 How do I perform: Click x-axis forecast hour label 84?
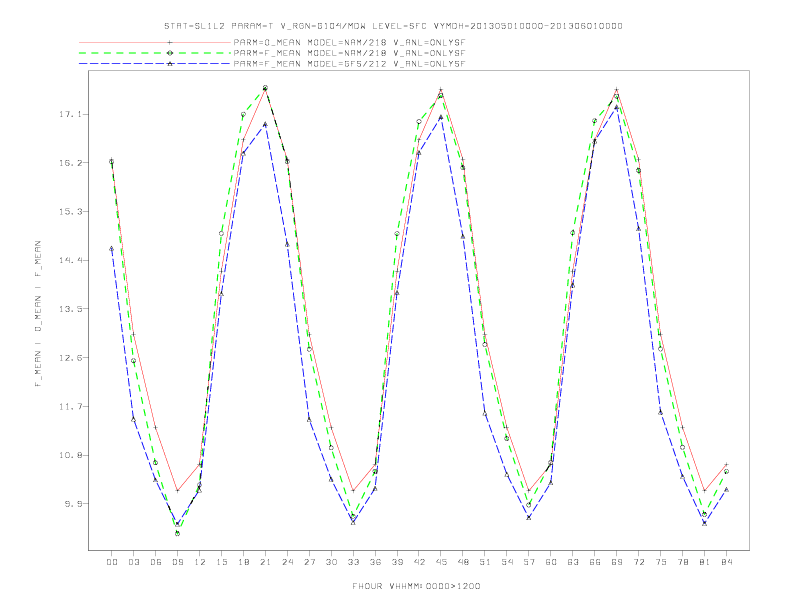pos(726,562)
